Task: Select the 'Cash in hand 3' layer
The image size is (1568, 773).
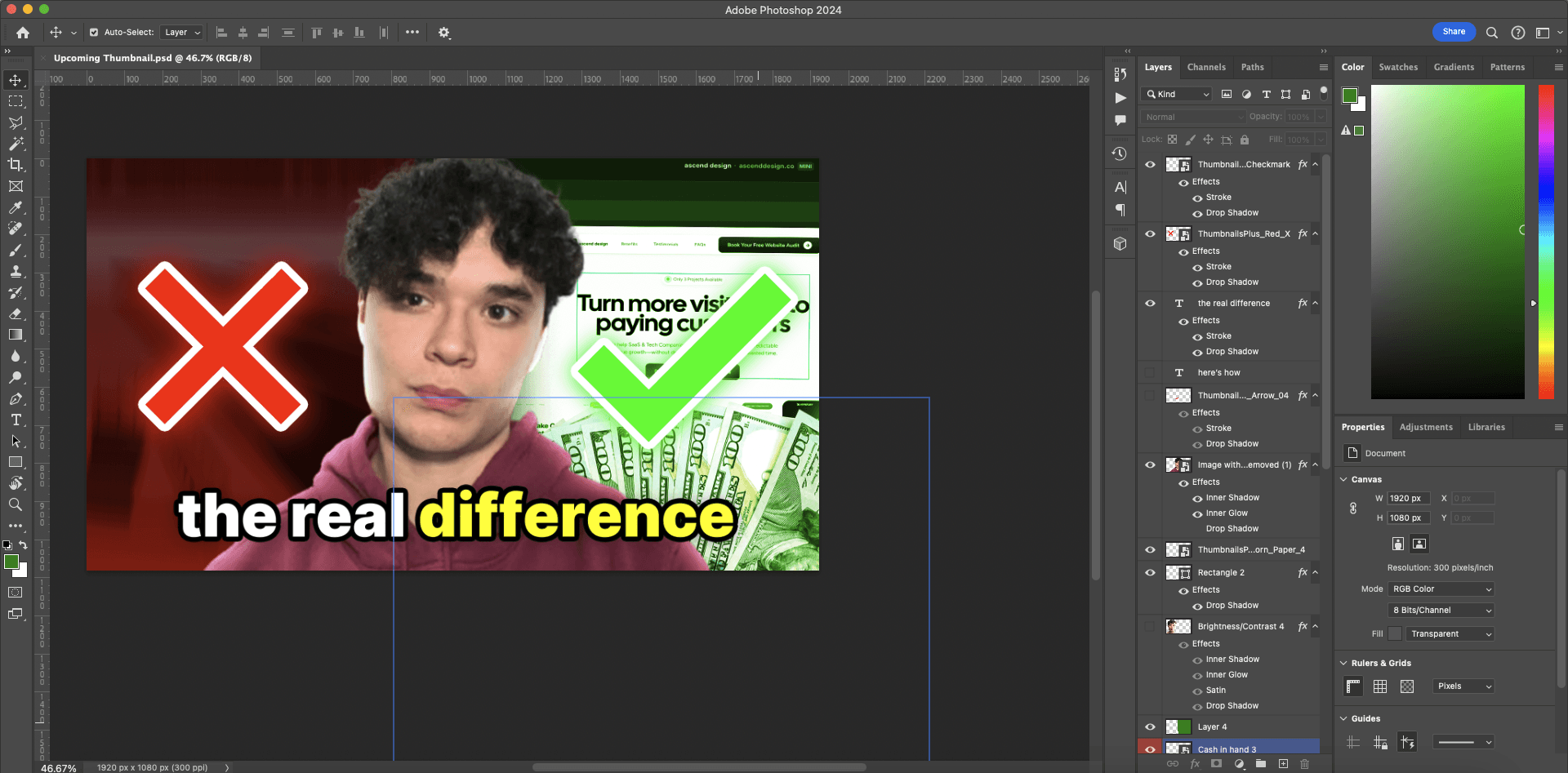Action: pyautogui.click(x=1227, y=749)
